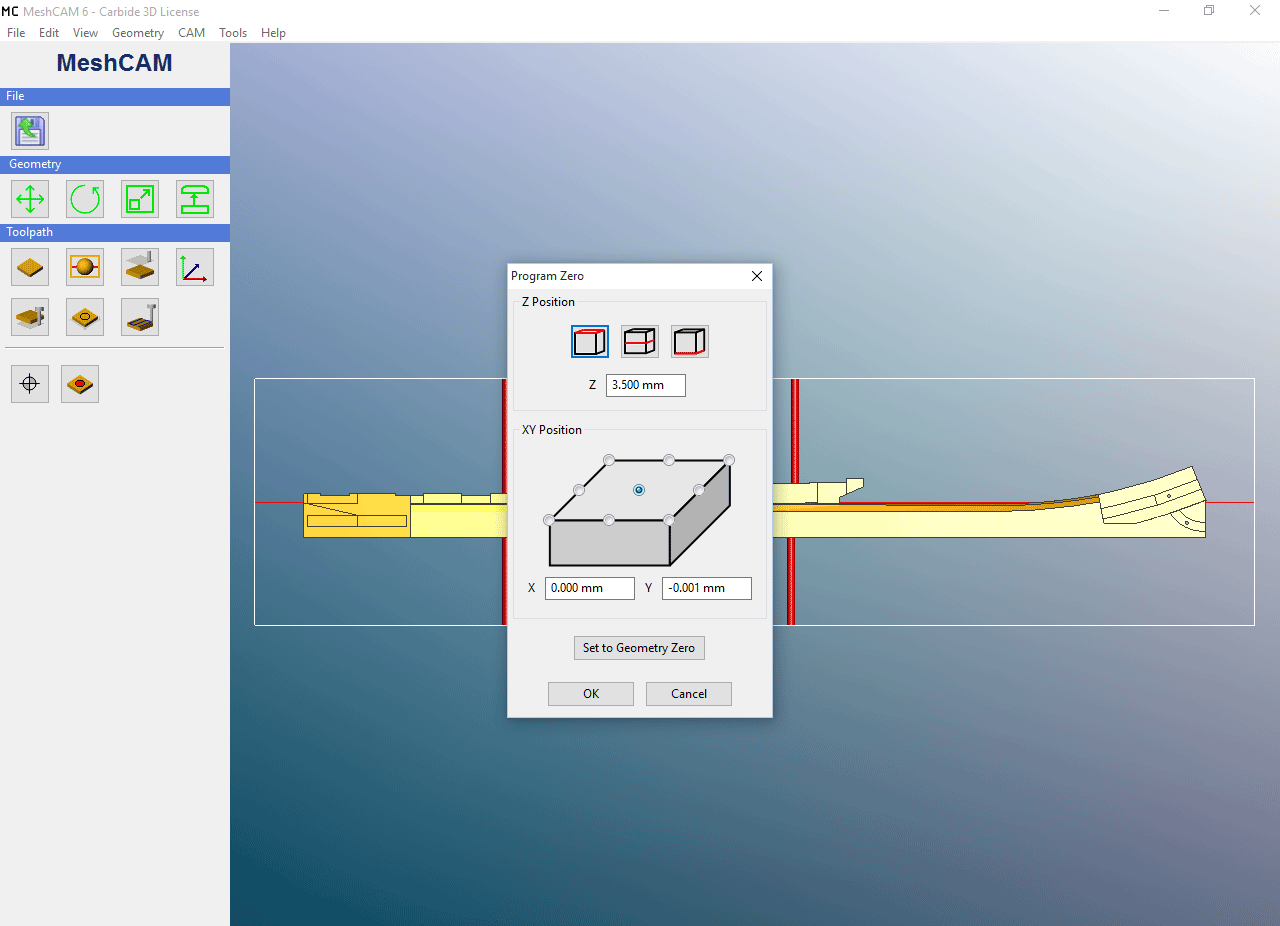Click the Geometry section header in sidebar
Viewport: 1280px width, 926px height.
115,164
